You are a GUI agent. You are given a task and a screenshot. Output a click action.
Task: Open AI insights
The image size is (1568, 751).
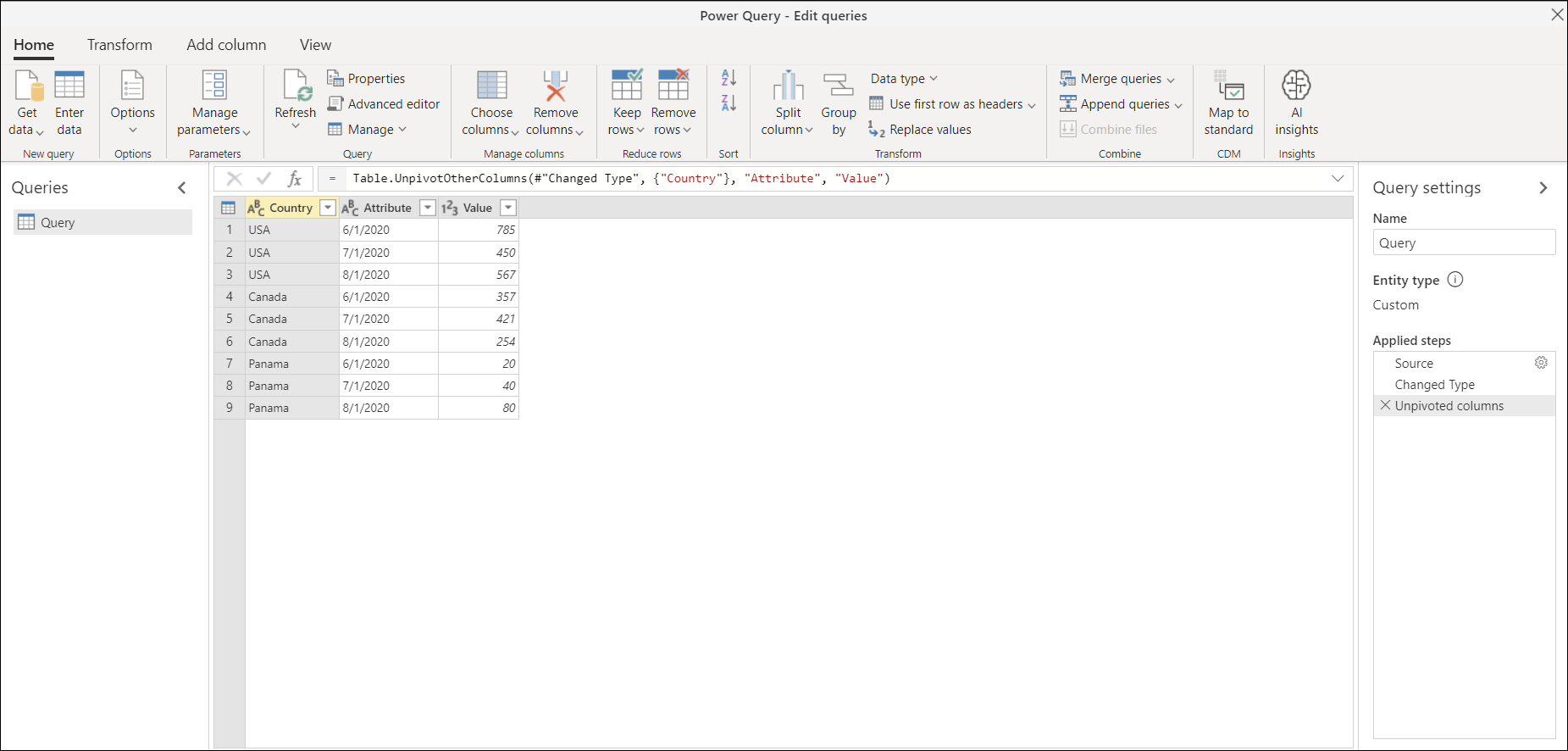tap(1296, 103)
